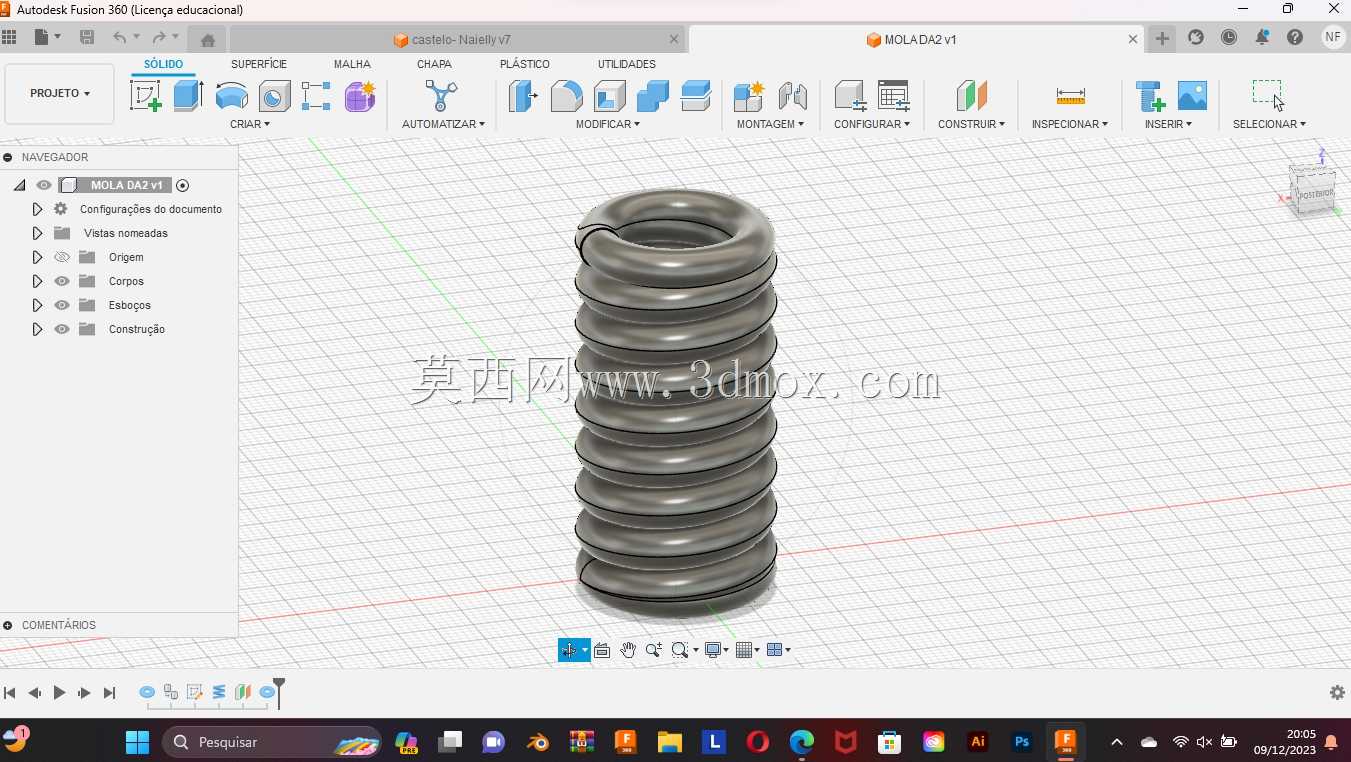
Task: Open the MODIFICAR dropdown menu
Action: tap(608, 124)
